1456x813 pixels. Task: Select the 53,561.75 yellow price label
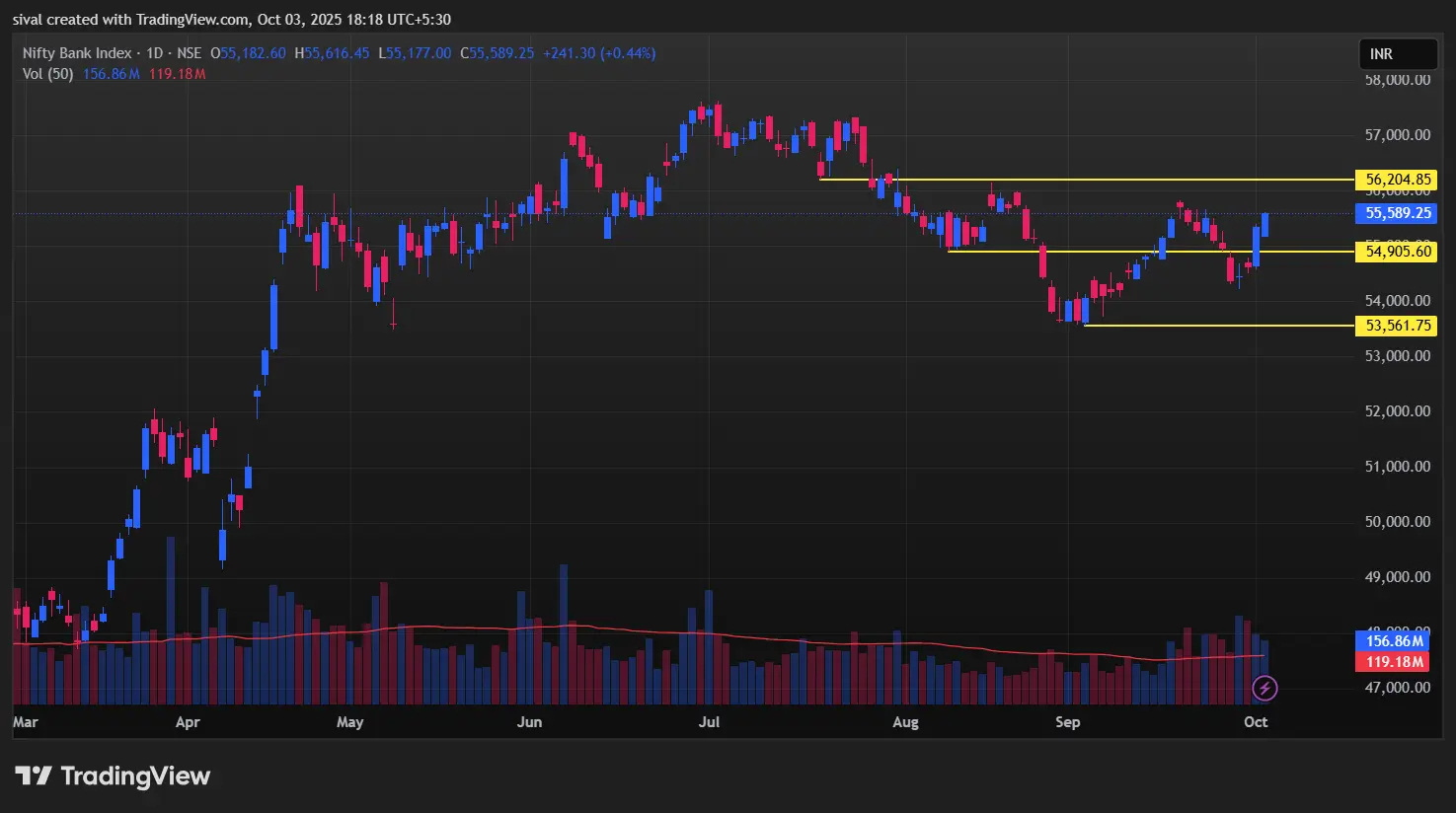click(x=1398, y=326)
